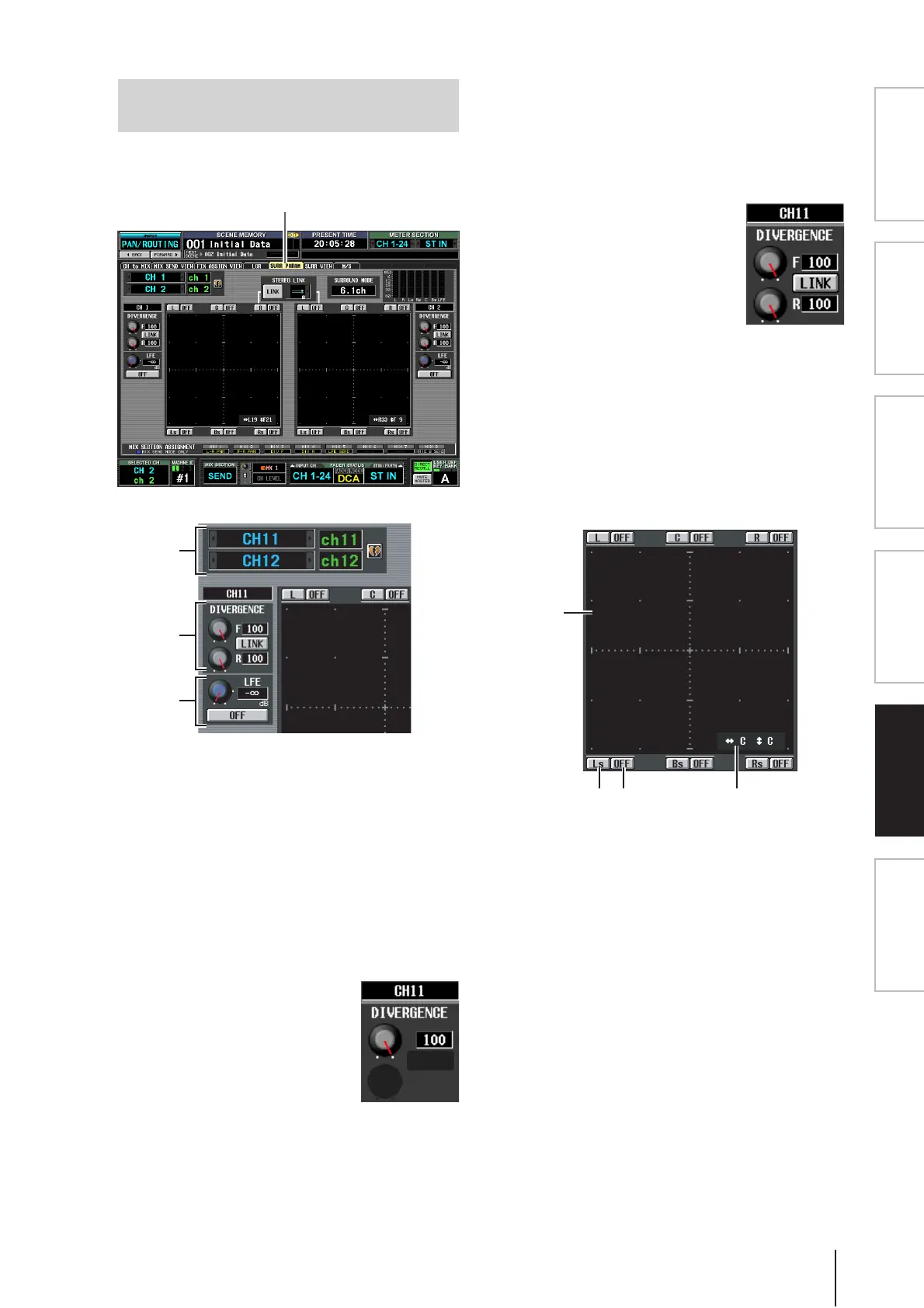Click the LFE -∞ dB value box in close-up

click(252, 693)
